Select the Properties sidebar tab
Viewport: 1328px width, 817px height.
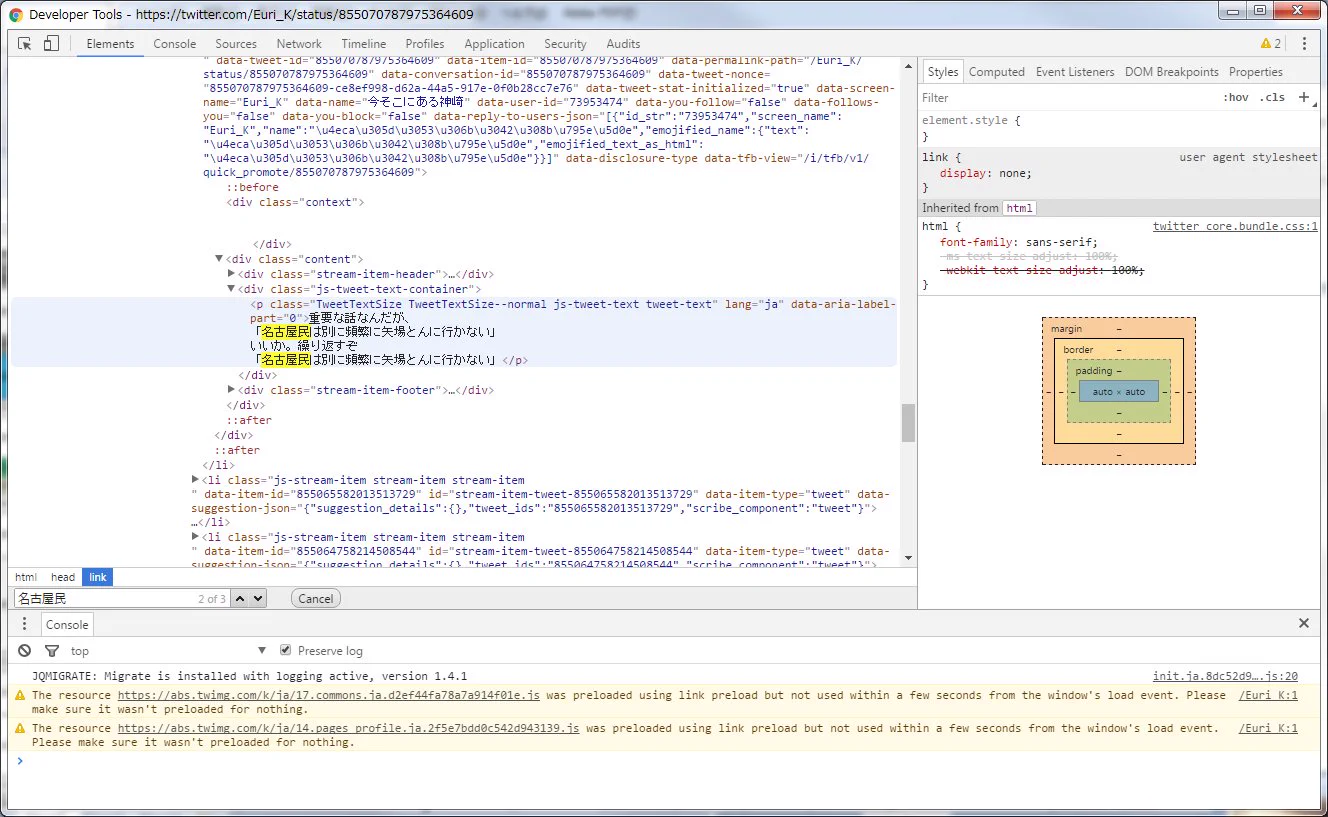pos(1255,72)
